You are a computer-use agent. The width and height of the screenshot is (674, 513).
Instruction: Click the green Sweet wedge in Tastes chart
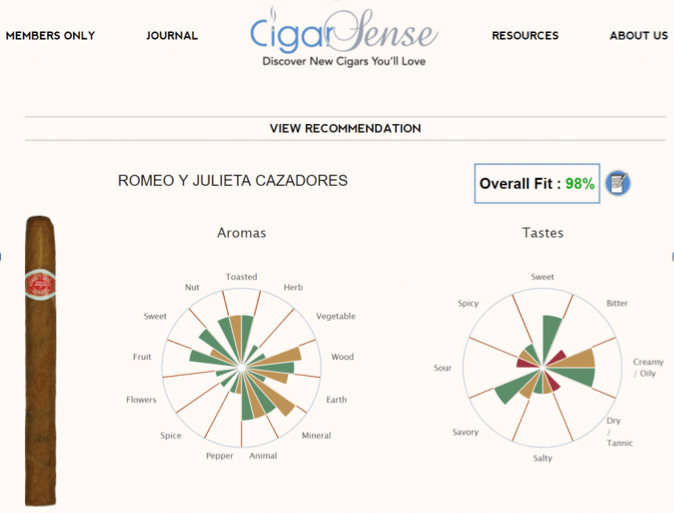[x=551, y=335]
